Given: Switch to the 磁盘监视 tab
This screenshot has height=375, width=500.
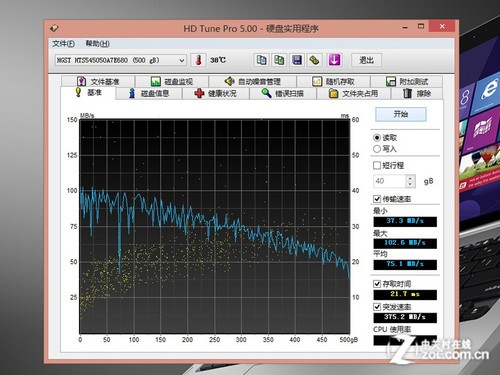Looking at the screenshot, I should [x=172, y=81].
